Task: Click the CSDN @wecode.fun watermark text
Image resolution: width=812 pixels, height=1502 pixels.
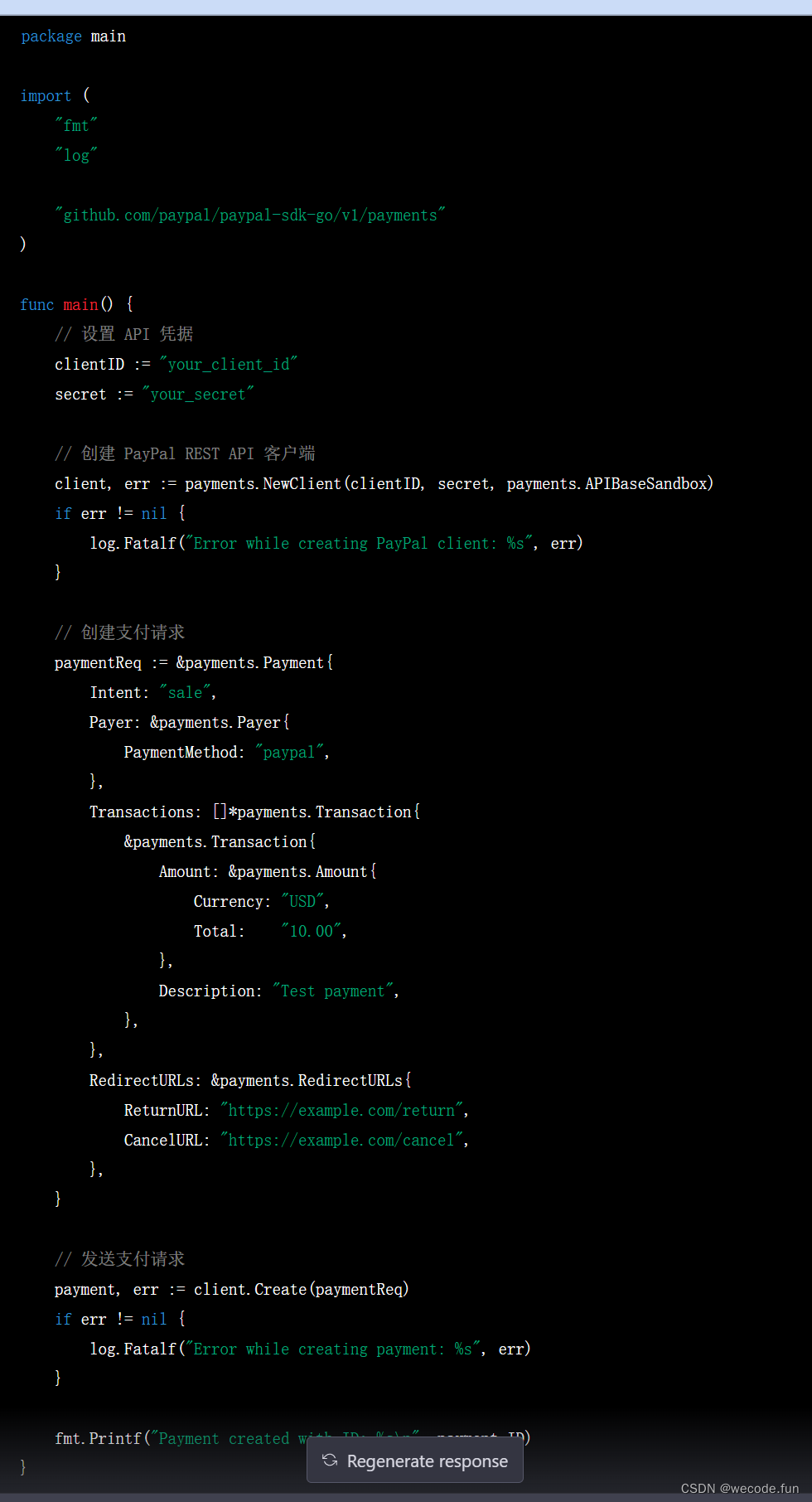Action: [739, 1488]
